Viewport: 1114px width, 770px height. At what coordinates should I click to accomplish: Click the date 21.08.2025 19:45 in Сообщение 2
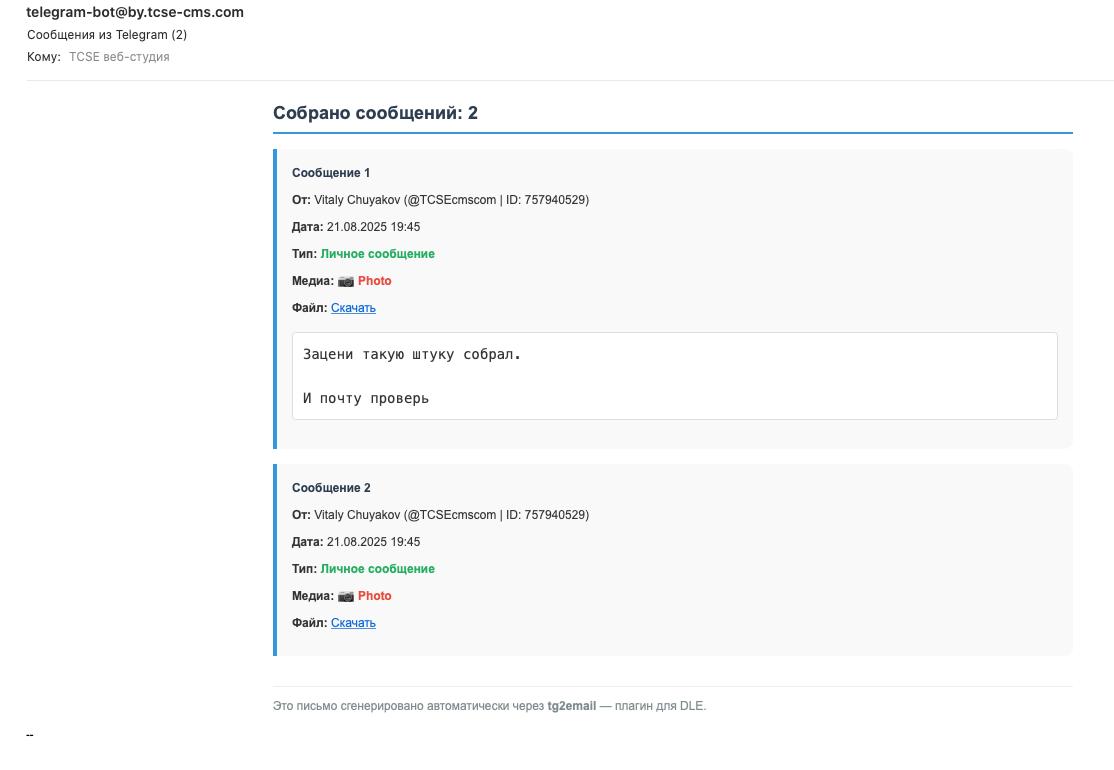point(374,542)
